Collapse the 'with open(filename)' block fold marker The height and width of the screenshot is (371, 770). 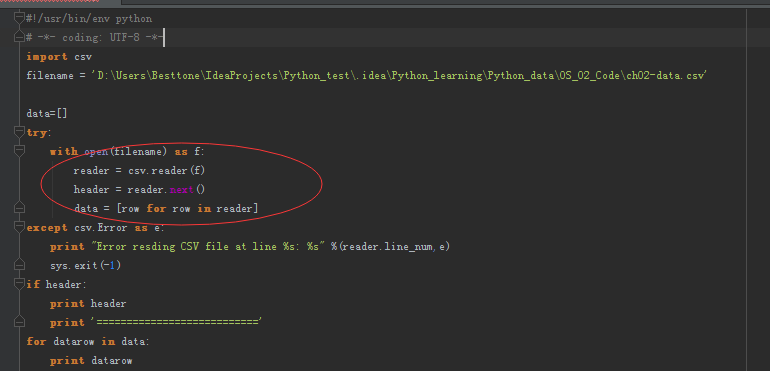pos(19,151)
